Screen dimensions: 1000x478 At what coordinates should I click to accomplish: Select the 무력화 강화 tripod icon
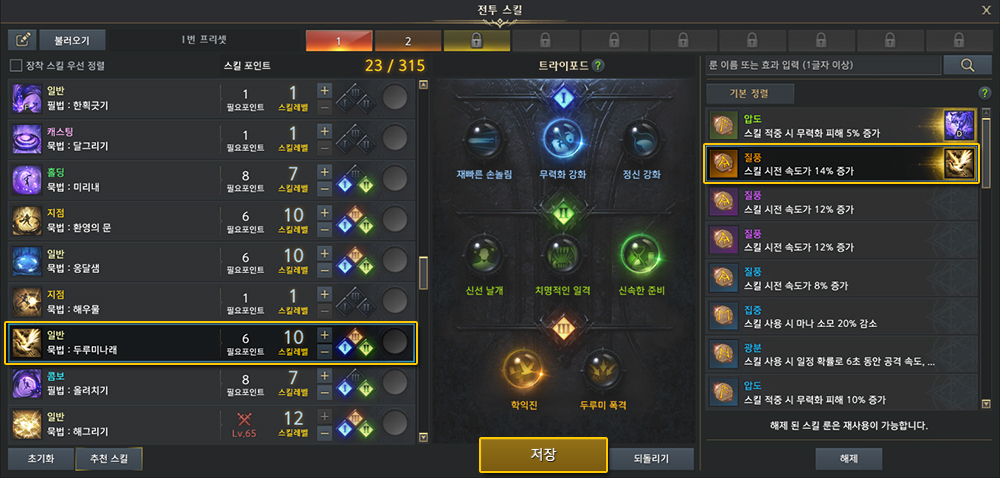[562, 140]
